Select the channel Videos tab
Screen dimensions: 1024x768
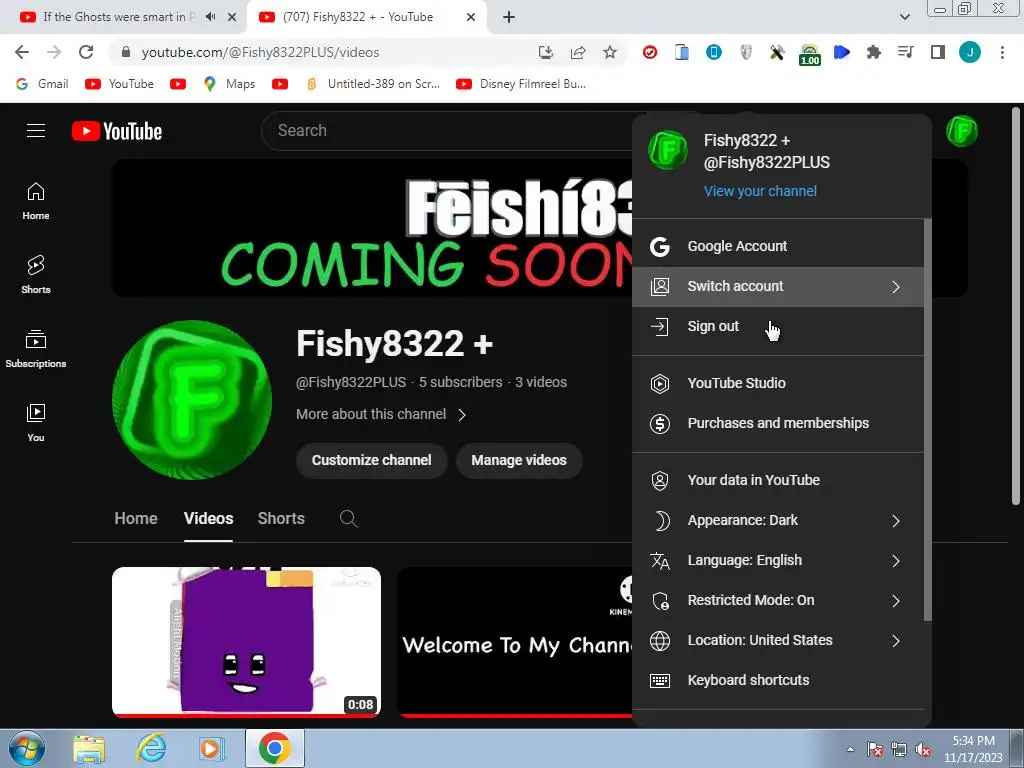point(208,519)
